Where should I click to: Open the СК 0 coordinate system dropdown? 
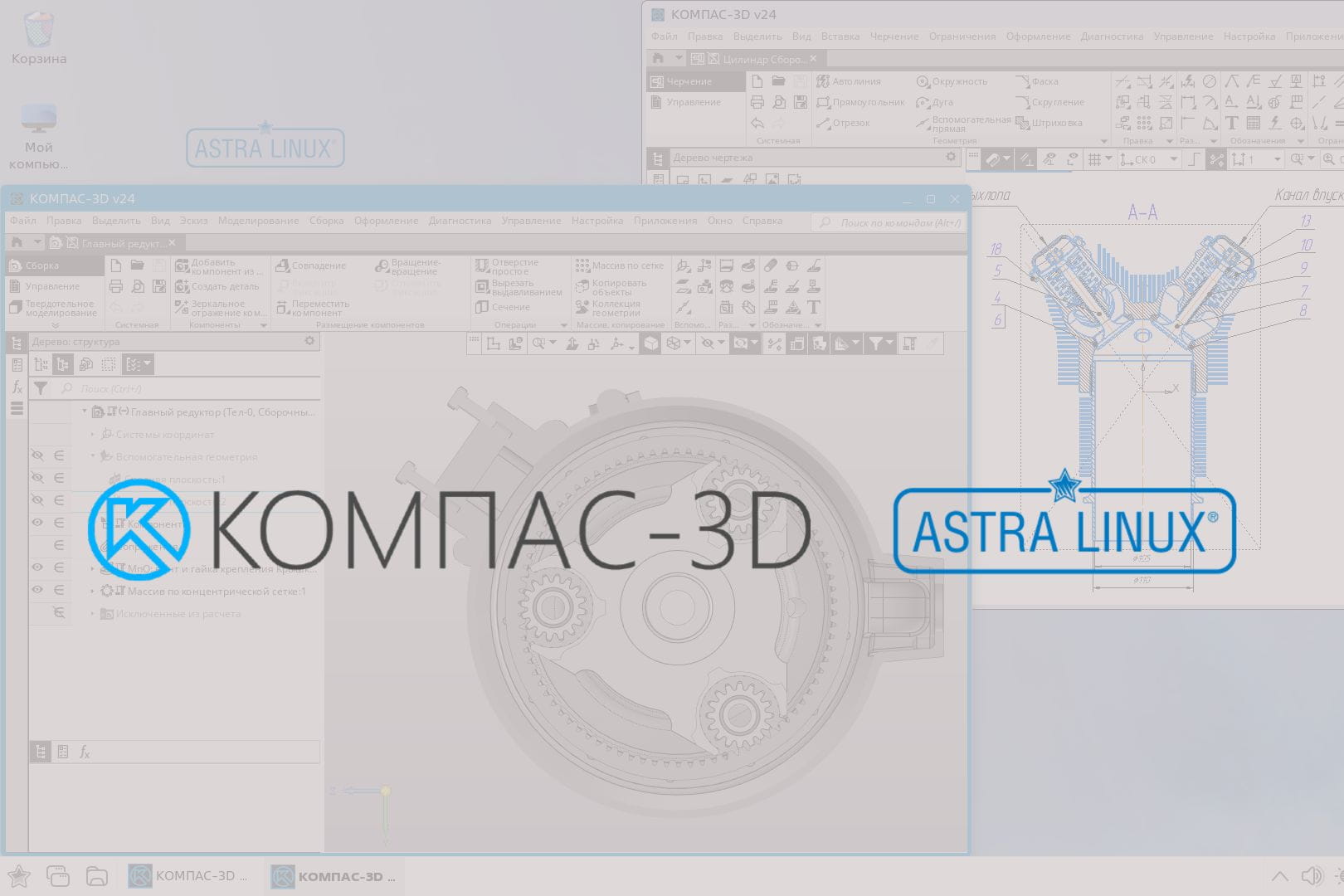pos(1173,159)
